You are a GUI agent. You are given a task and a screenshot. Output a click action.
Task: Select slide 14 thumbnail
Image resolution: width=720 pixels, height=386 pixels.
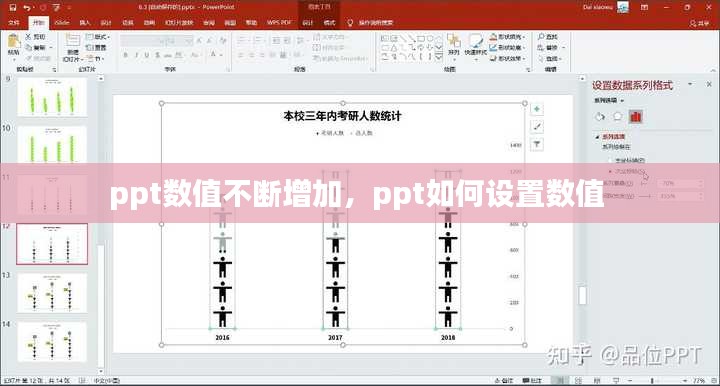52,342
